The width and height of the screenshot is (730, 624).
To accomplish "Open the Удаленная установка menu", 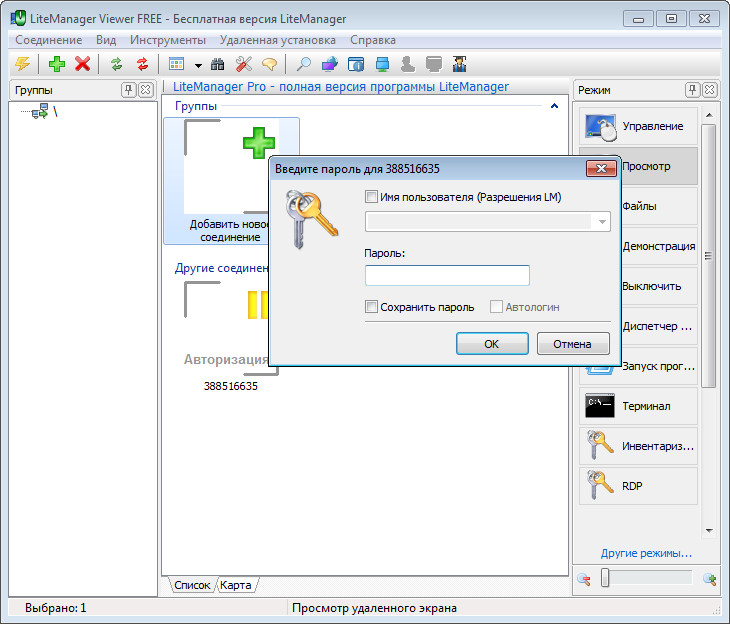I will (277, 40).
